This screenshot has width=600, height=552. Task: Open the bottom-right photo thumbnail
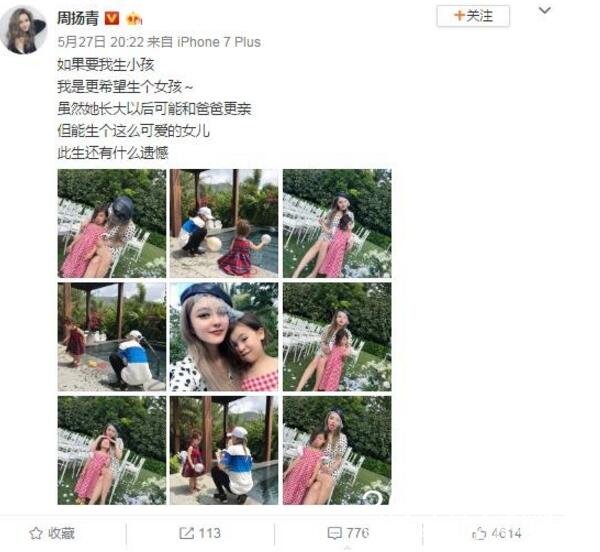coord(337,450)
